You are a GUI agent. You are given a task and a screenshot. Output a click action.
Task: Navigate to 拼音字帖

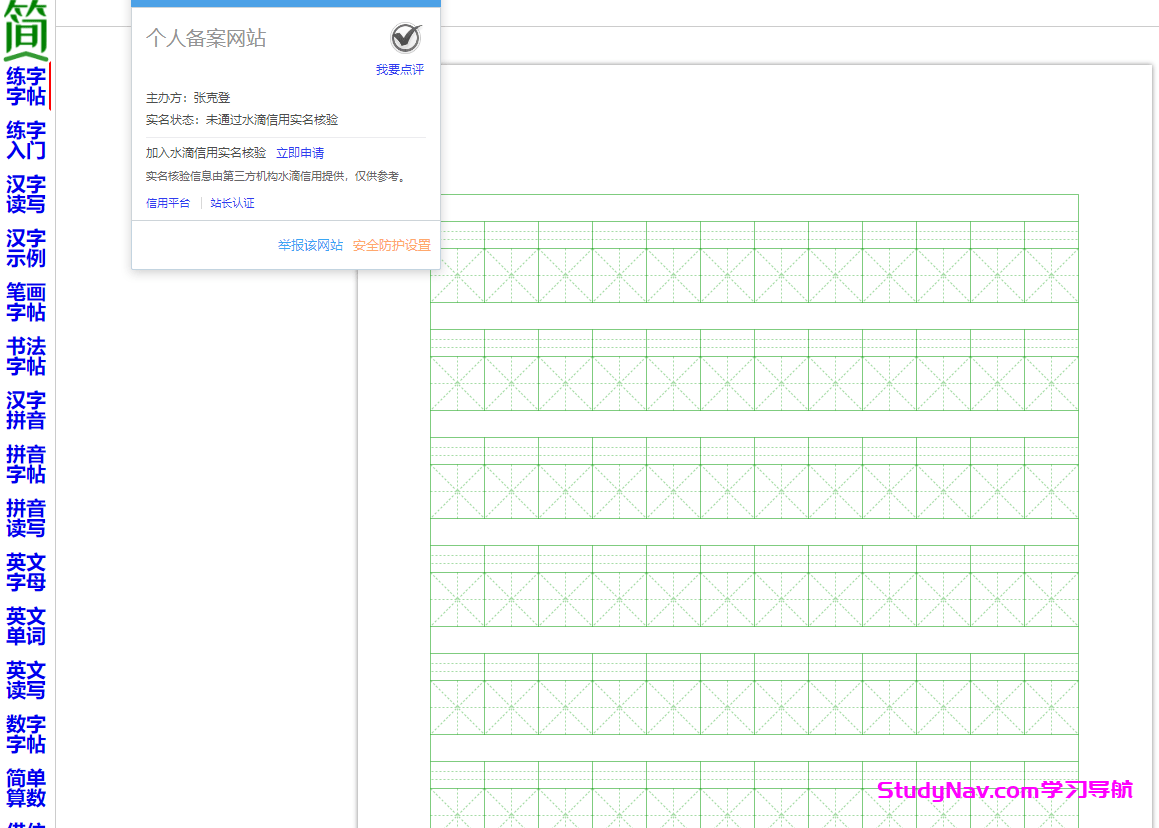pyautogui.click(x=26, y=465)
